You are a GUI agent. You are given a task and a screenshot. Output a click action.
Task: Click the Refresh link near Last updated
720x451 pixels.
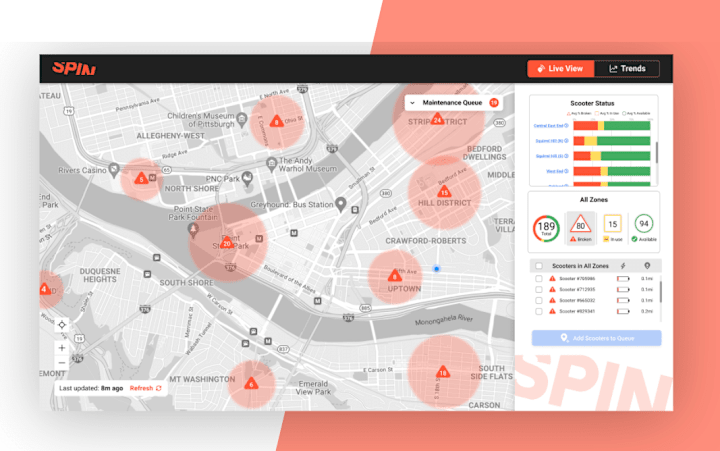click(x=145, y=389)
